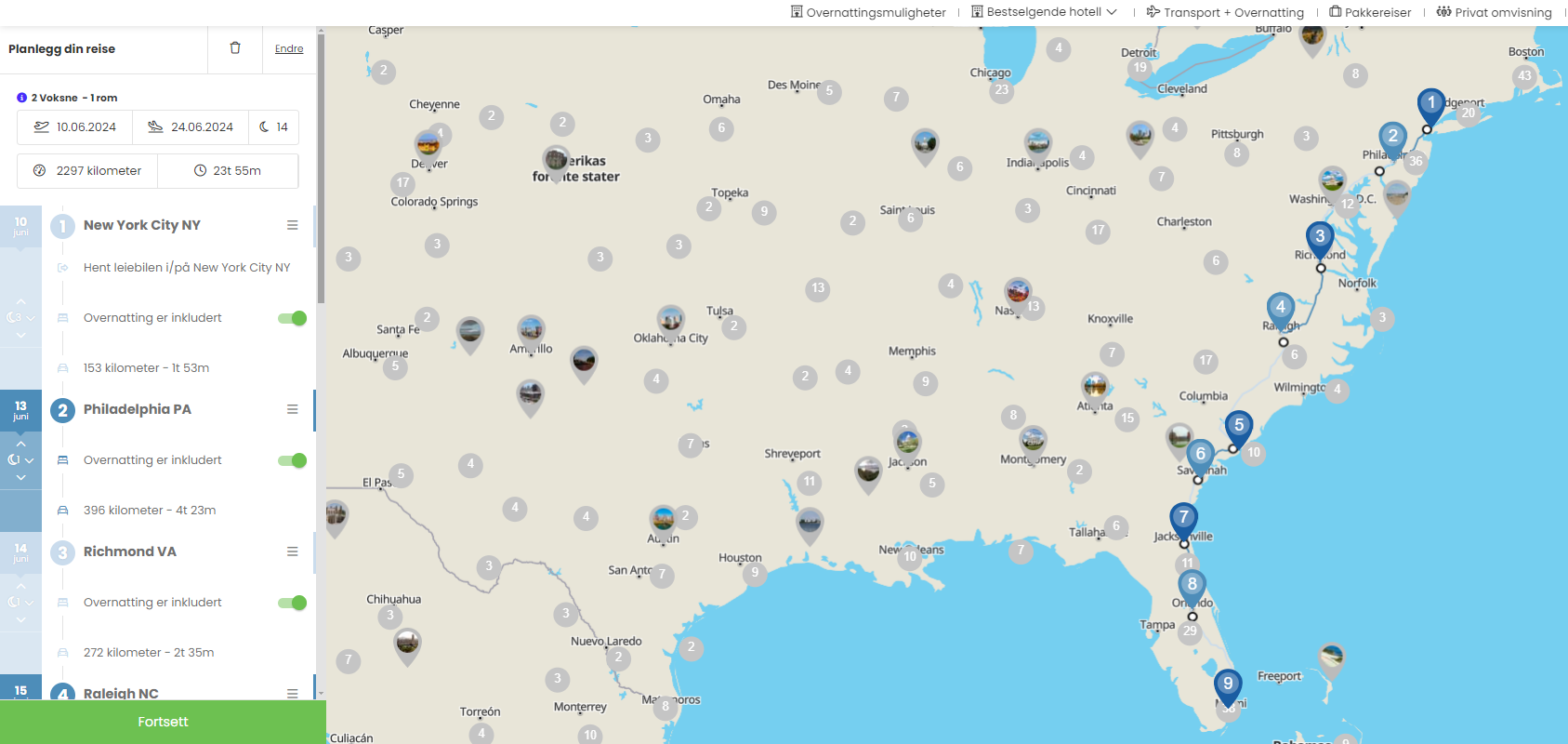Click the trash icon to delete the trip

[235, 48]
